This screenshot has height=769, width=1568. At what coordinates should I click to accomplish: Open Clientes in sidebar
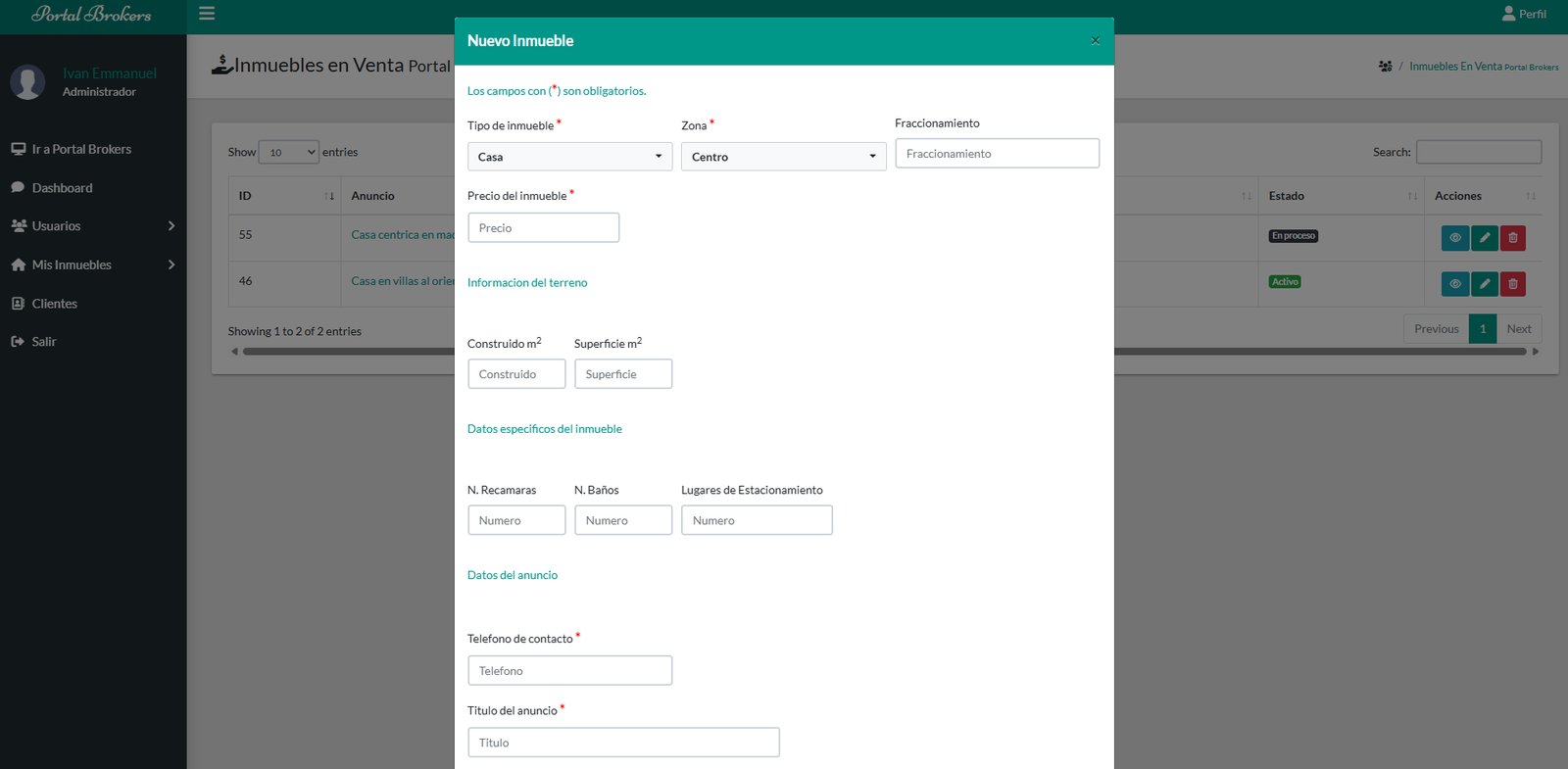click(x=93, y=304)
